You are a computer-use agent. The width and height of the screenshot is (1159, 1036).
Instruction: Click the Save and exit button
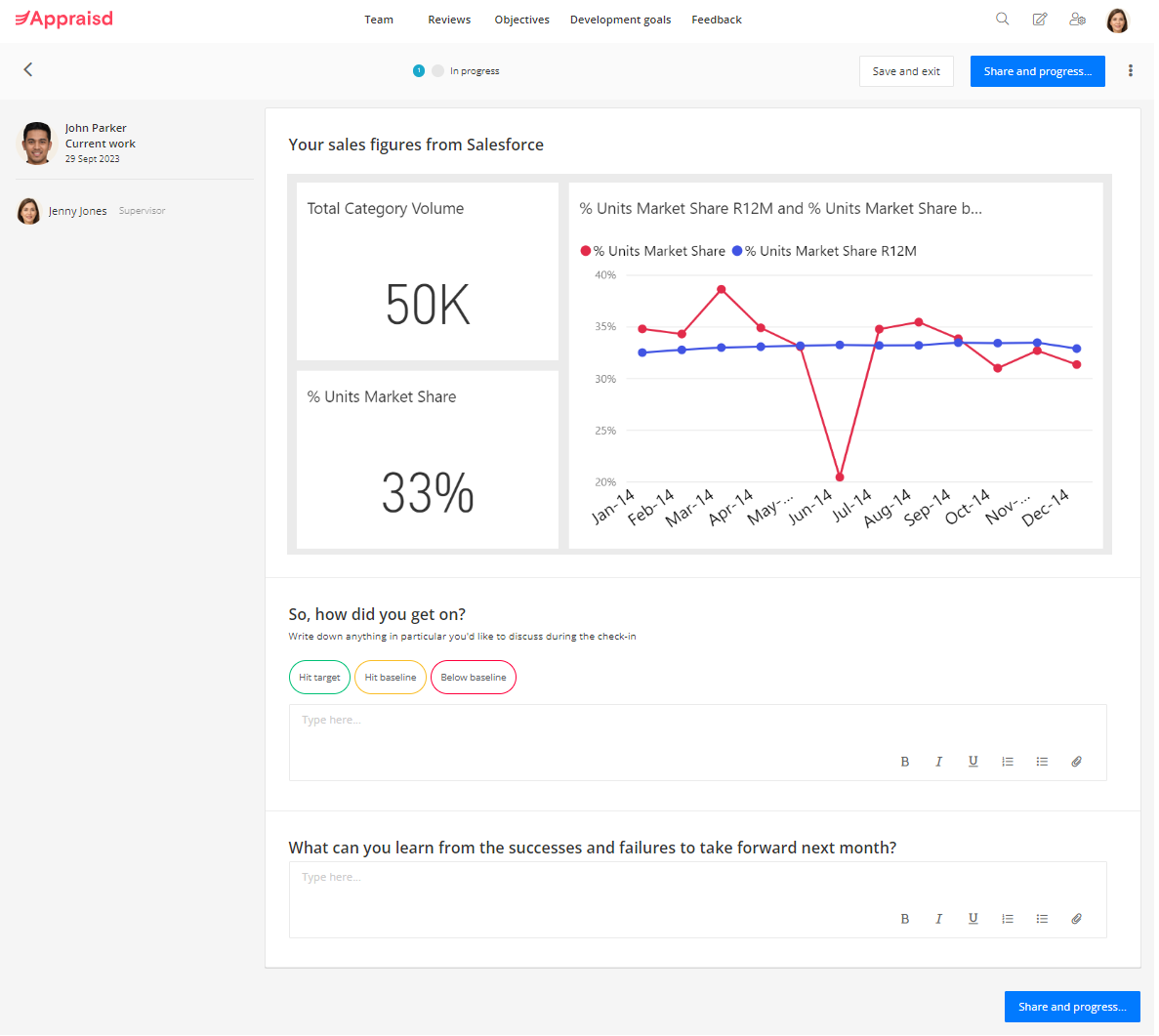tap(906, 71)
